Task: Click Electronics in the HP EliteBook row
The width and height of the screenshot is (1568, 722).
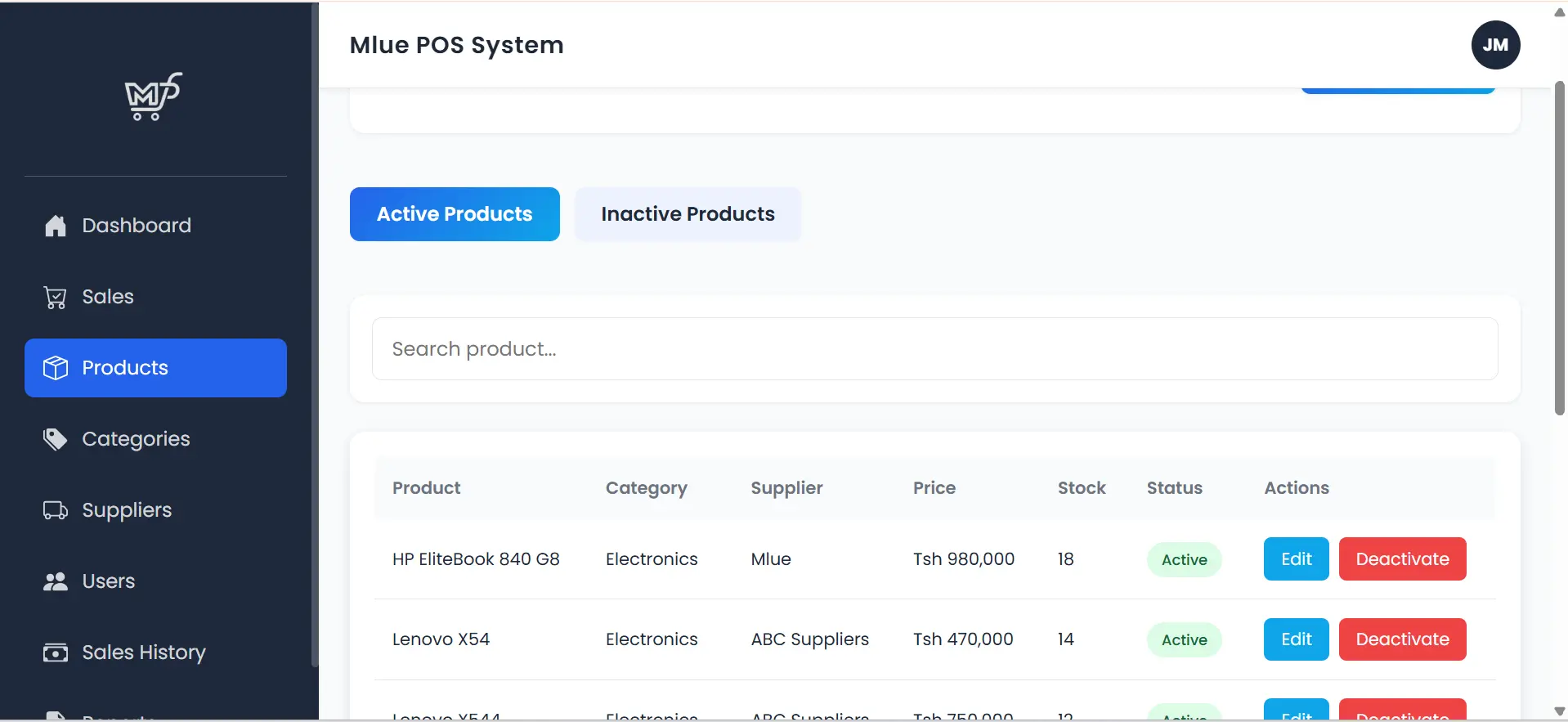Action: pyautogui.click(x=652, y=559)
